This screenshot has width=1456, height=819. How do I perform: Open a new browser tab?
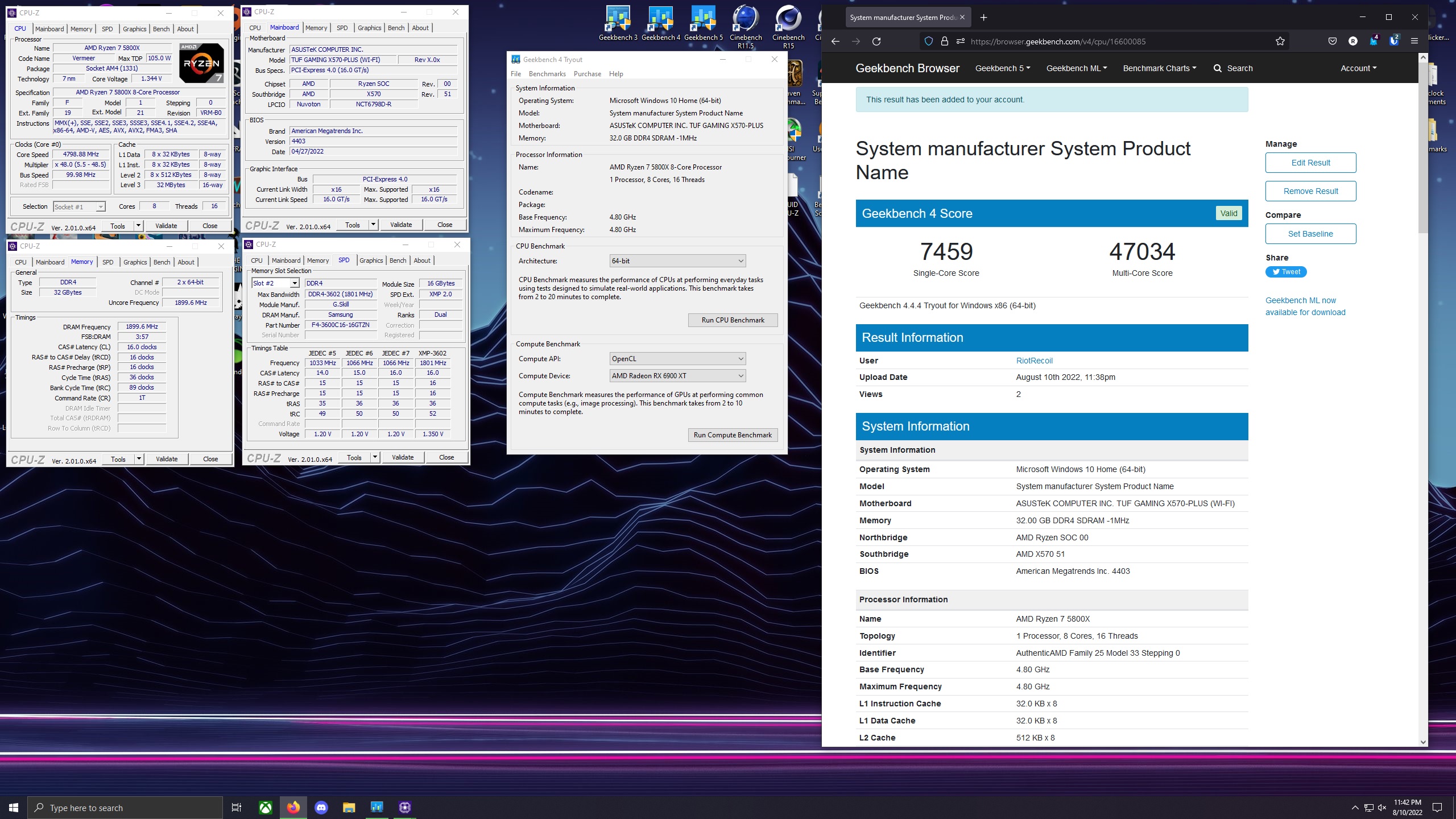[x=983, y=17]
